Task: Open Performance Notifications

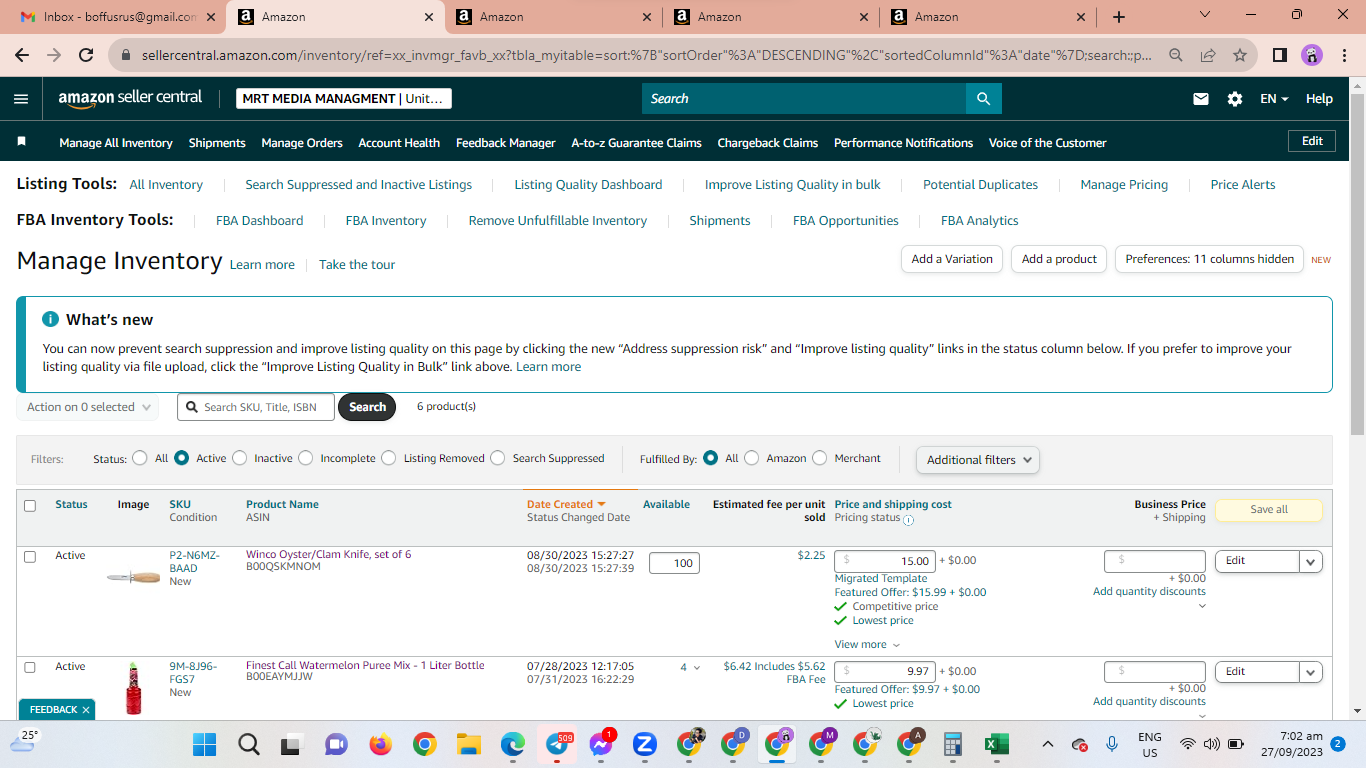Action: 903,143
